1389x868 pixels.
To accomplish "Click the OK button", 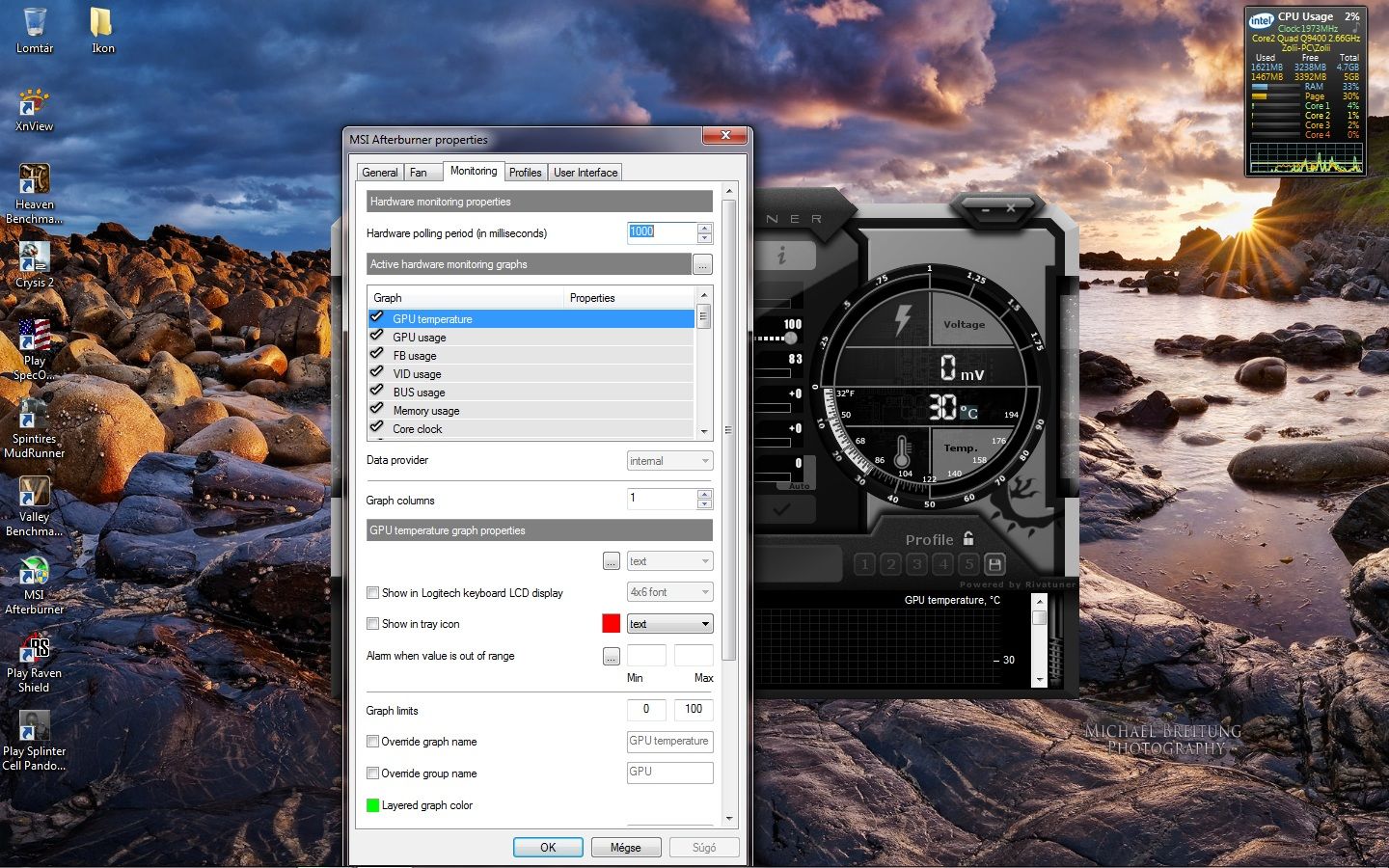I will point(548,848).
